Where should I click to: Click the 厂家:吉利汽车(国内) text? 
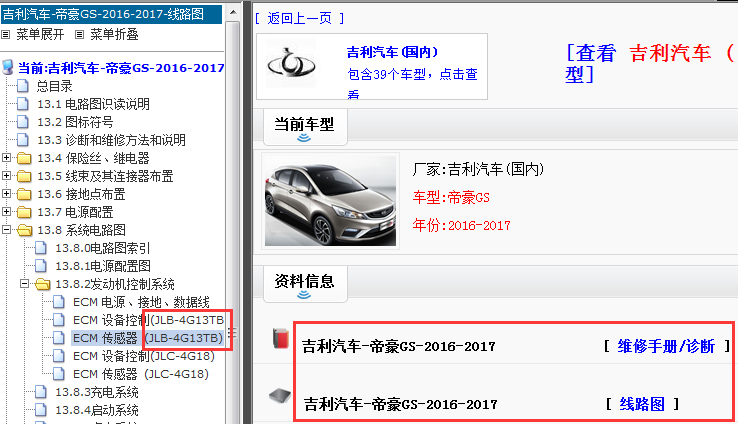(478, 169)
